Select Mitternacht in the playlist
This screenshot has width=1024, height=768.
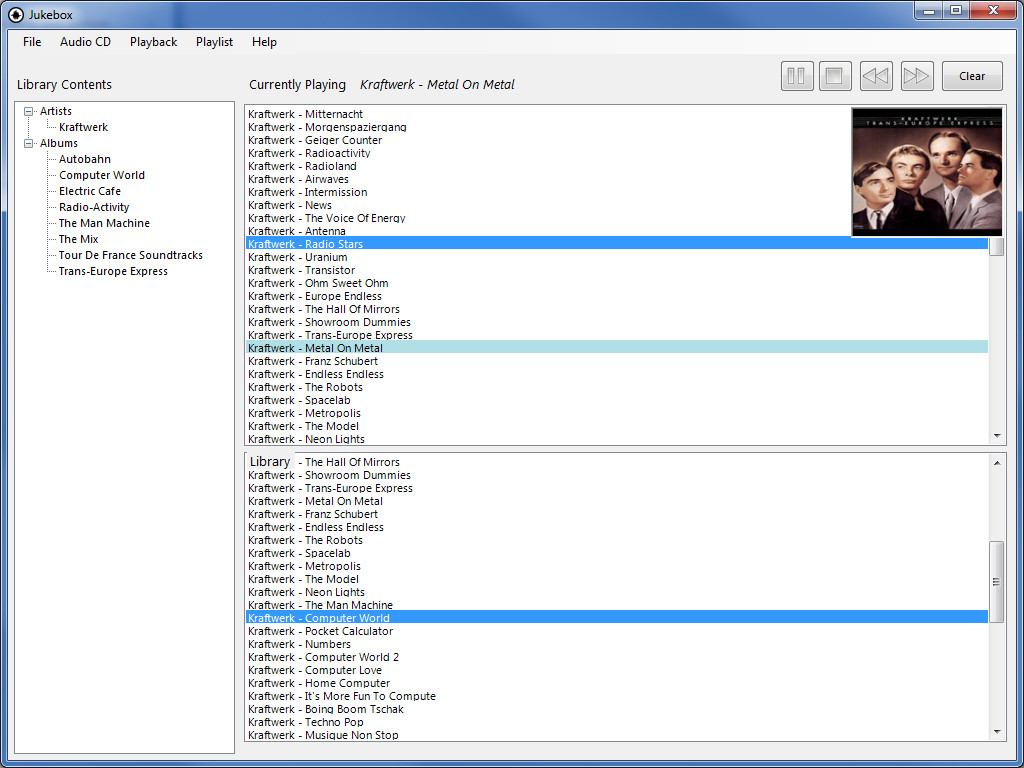pos(306,114)
